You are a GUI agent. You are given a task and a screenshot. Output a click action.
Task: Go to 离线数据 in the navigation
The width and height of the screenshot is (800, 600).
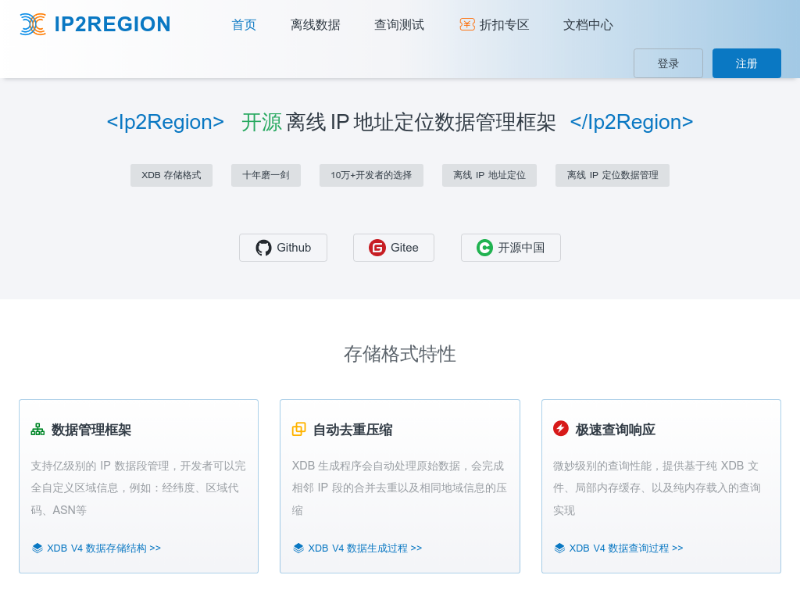[x=315, y=25]
